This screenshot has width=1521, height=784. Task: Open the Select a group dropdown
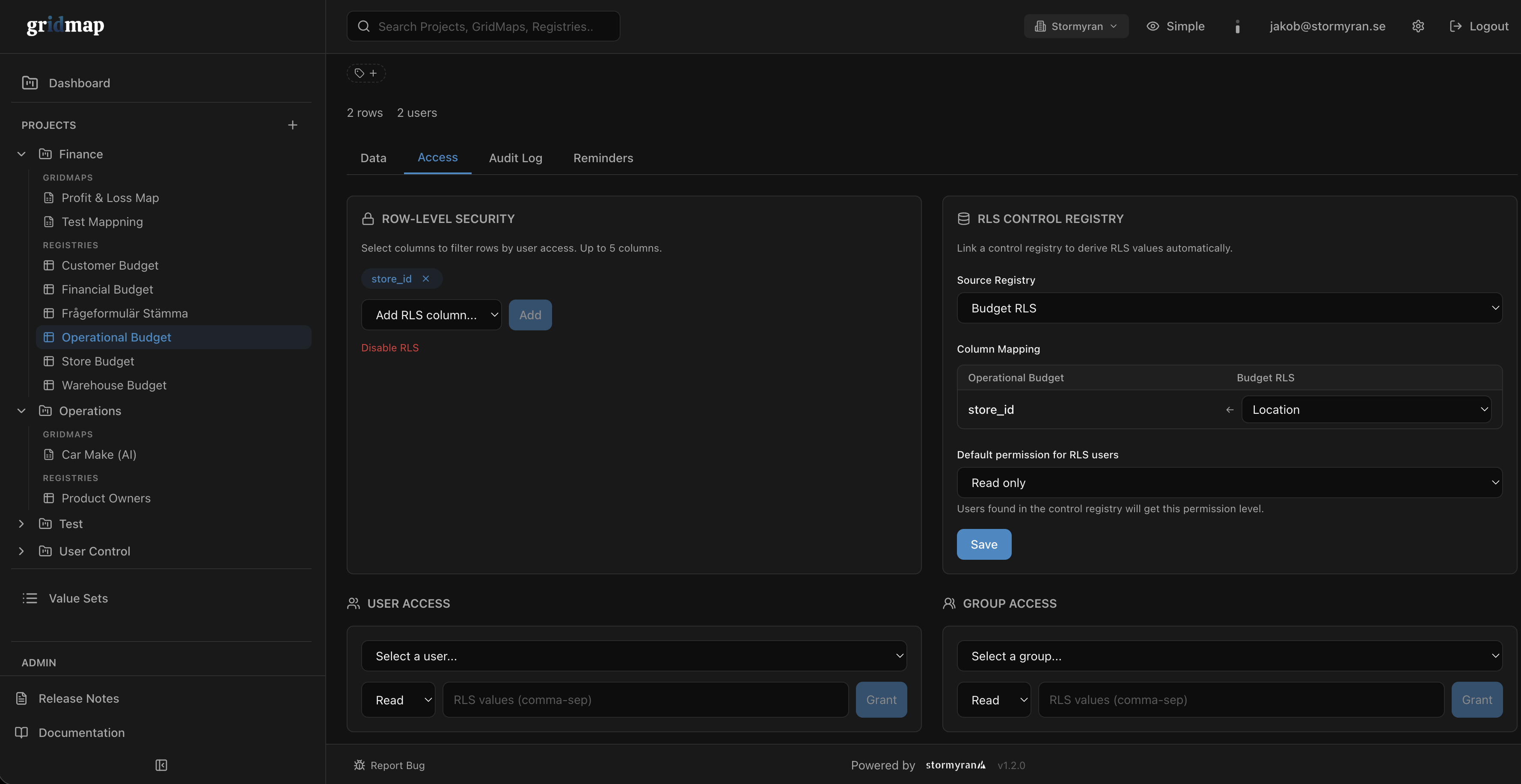click(x=1229, y=656)
